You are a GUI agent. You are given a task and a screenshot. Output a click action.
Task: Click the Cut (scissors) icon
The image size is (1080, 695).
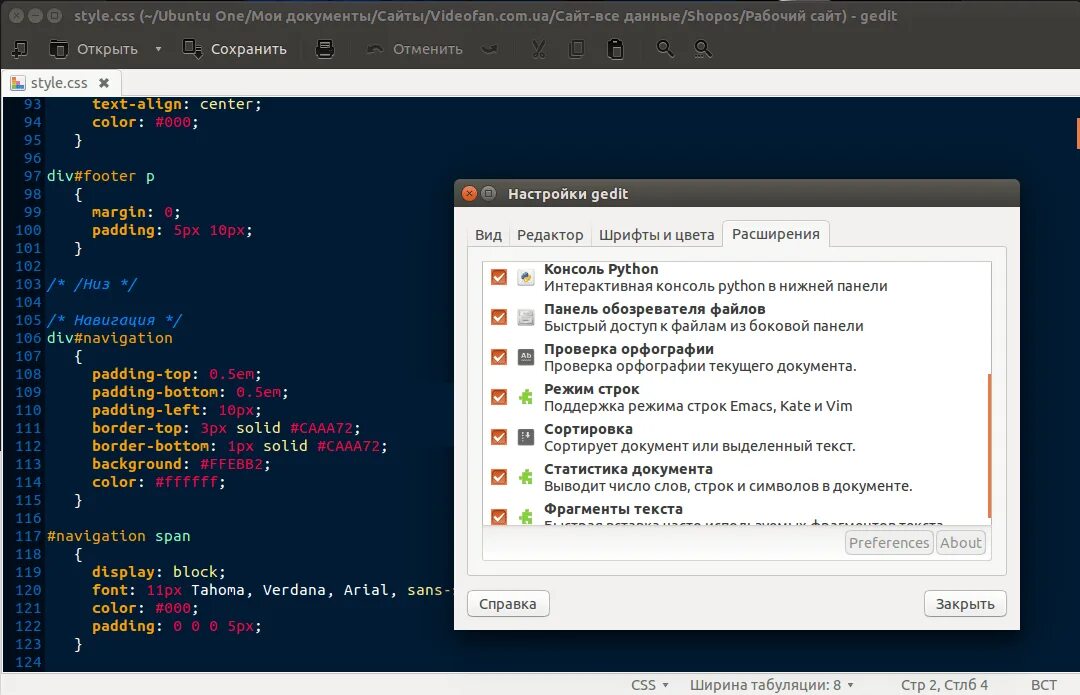pyautogui.click(x=537, y=48)
